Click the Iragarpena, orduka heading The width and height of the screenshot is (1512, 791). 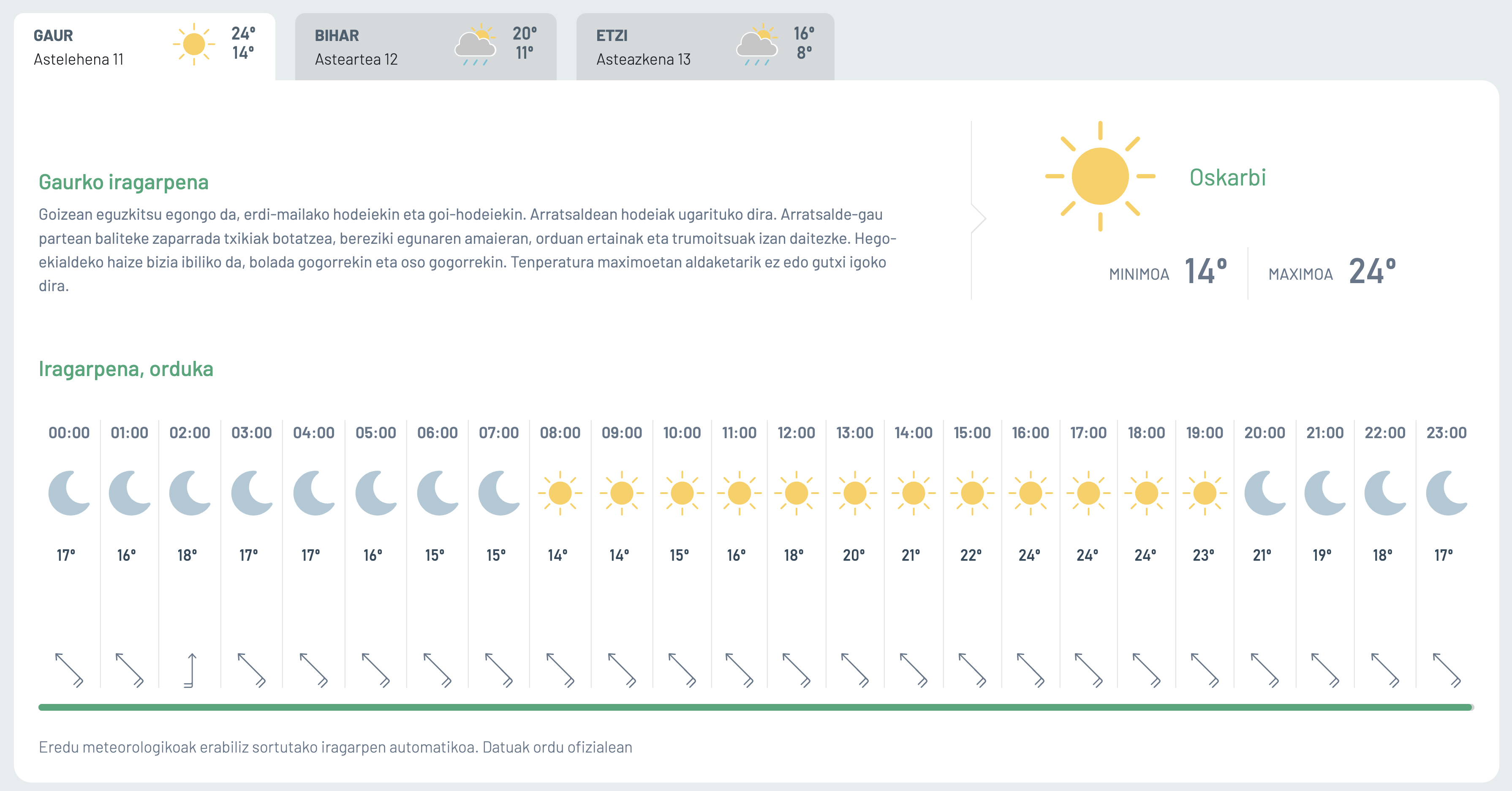[x=125, y=369]
